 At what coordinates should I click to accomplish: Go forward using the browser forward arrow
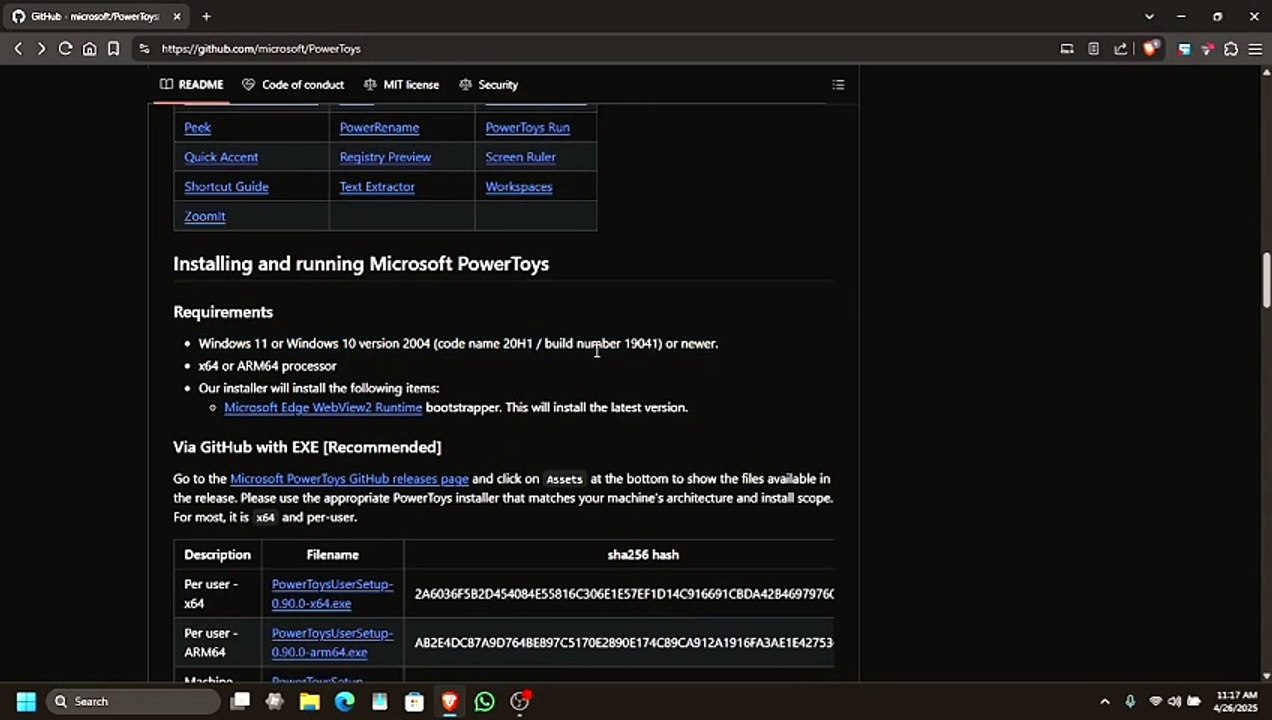[41, 48]
